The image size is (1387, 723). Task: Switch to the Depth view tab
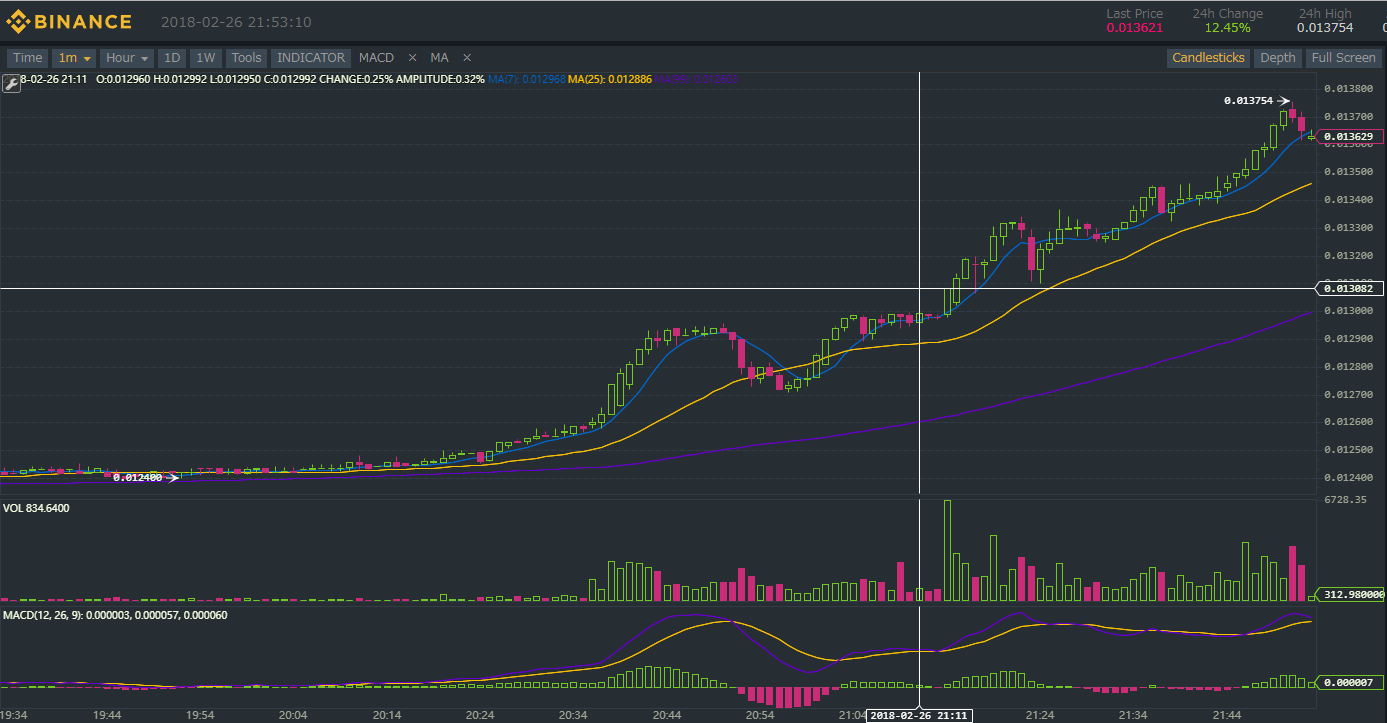[x=1277, y=58]
